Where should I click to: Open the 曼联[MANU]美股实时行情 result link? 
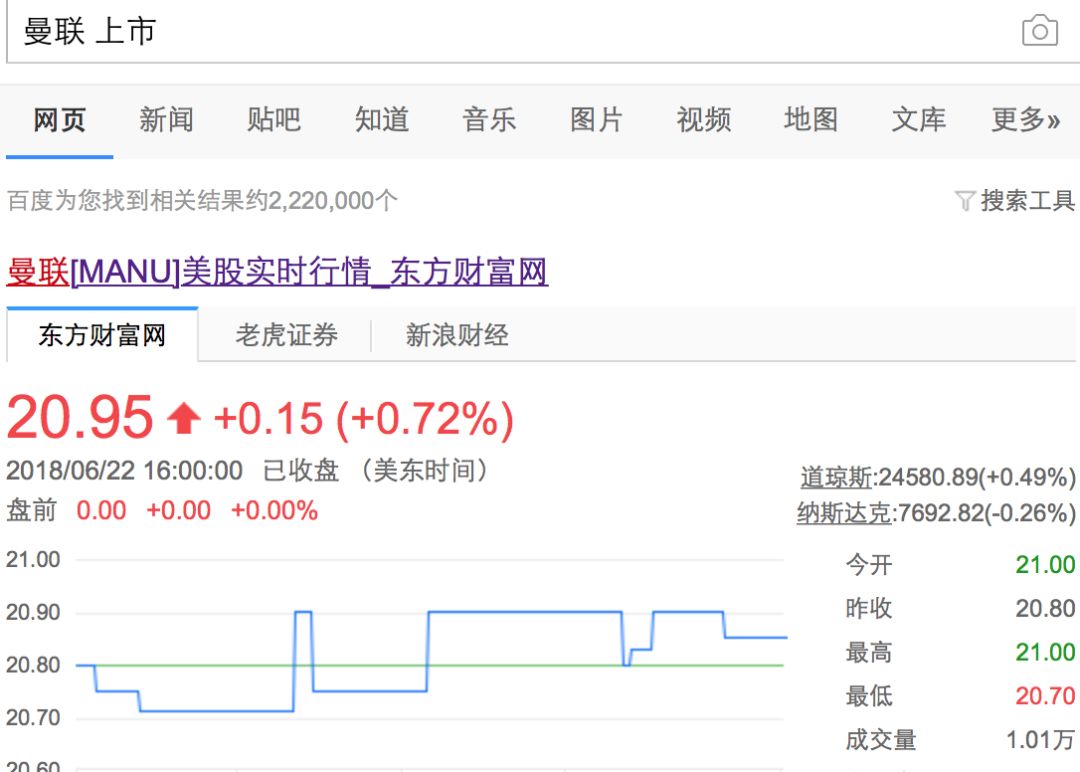277,271
